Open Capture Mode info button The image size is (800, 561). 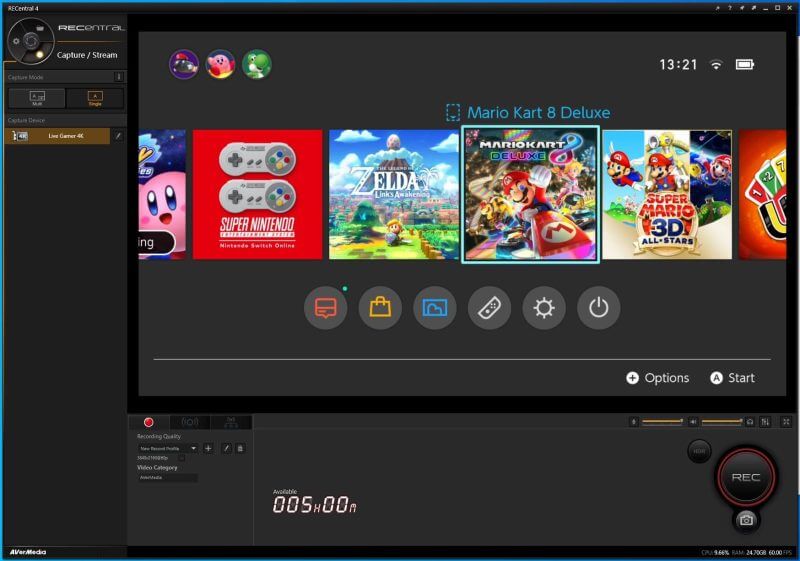[119, 76]
